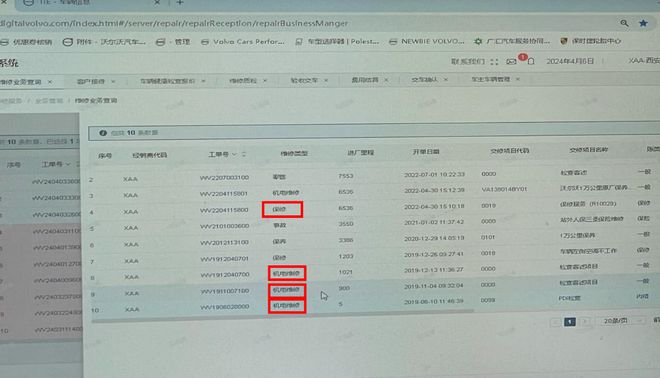Expand the 工单号 column chevron in main table

pyautogui.click(x=234, y=154)
